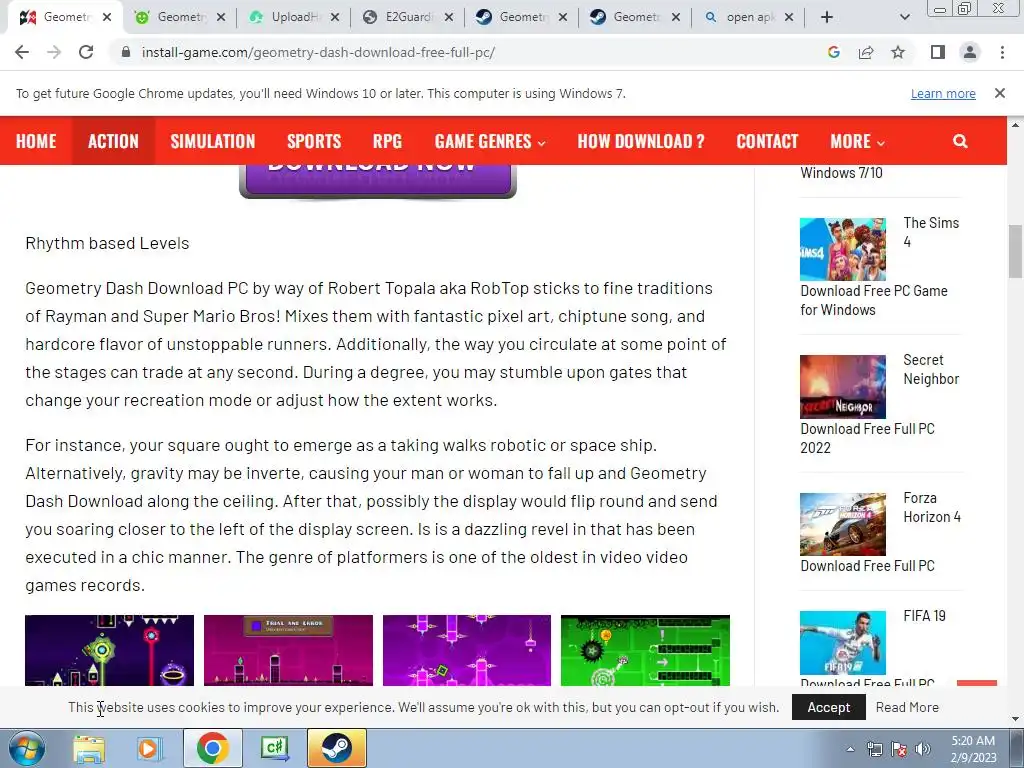Click the Action Center flag tray icon
Viewport: 1024px width, 768px height.
click(899, 749)
